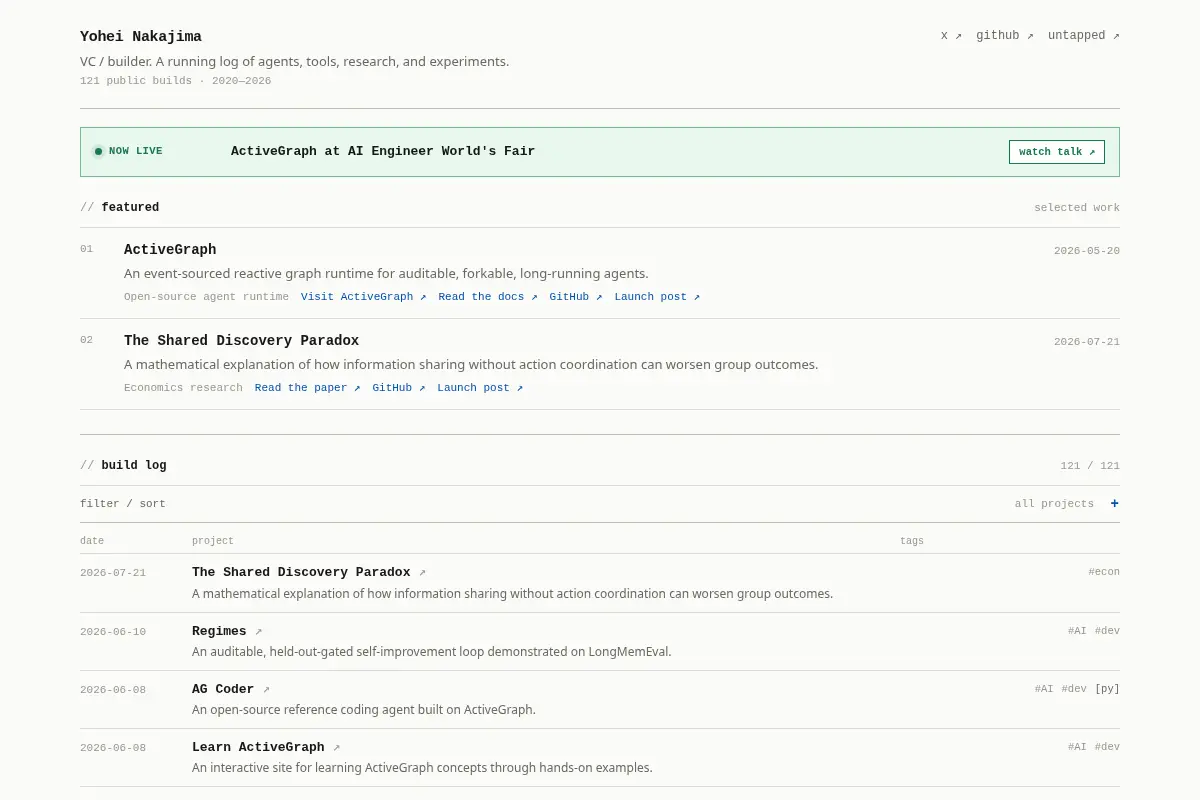Select #AI tag on Learn ActiveGraph row
Image resolution: width=1200 pixels, height=800 pixels.
click(x=1077, y=747)
